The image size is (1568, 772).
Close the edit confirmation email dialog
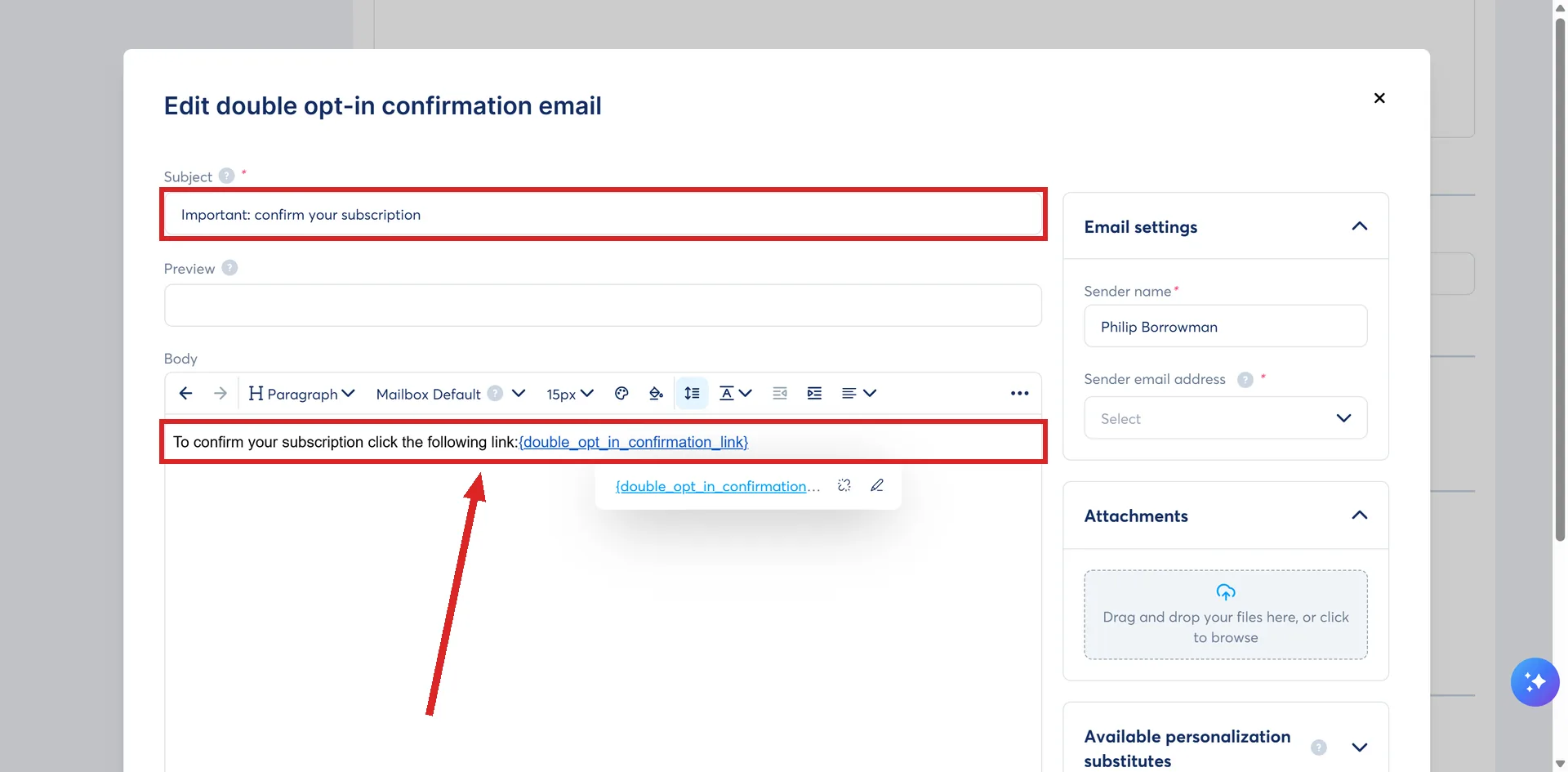click(x=1379, y=98)
